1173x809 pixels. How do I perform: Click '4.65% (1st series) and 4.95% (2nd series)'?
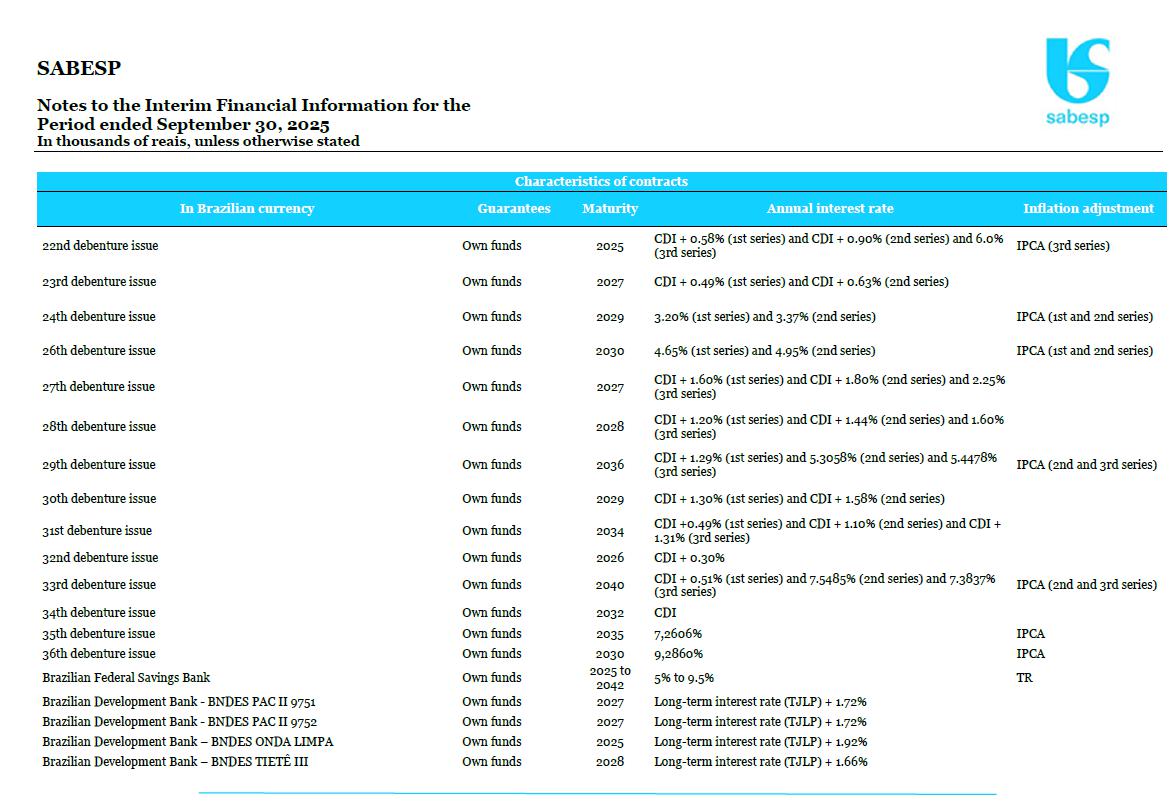point(765,350)
